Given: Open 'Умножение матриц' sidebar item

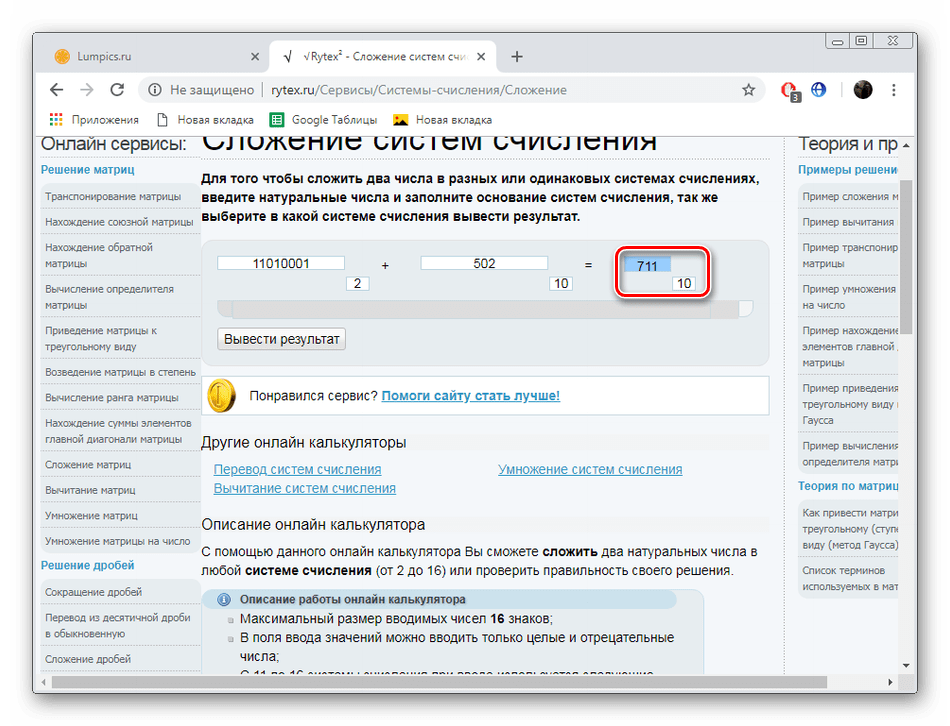Looking at the screenshot, I should pyautogui.click(x=91, y=516).
